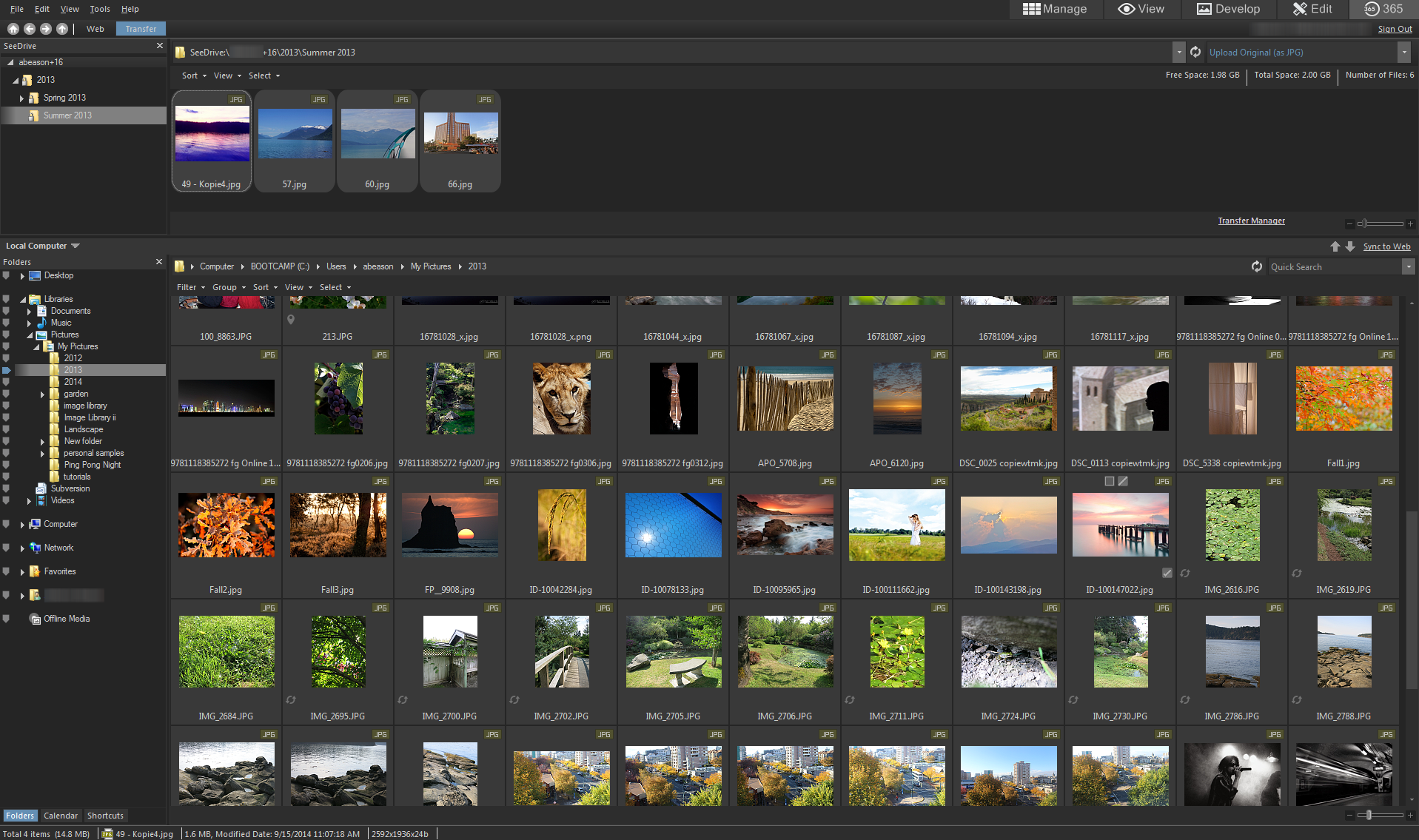The width and height of the screenshot is (1419, 840).
Task: Click the Home navigation icon
Action: click(x=13, y=29)
